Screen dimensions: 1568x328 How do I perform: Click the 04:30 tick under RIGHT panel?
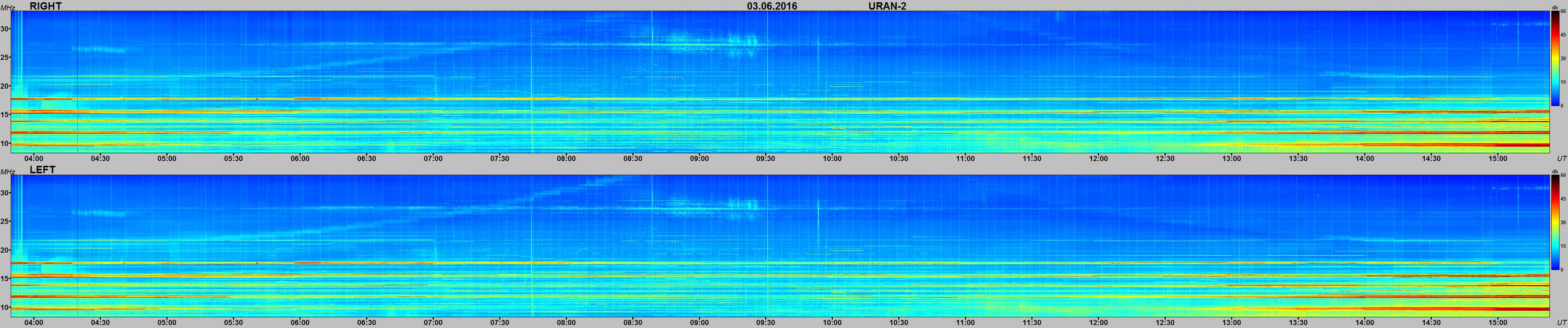tap(101, 158)
